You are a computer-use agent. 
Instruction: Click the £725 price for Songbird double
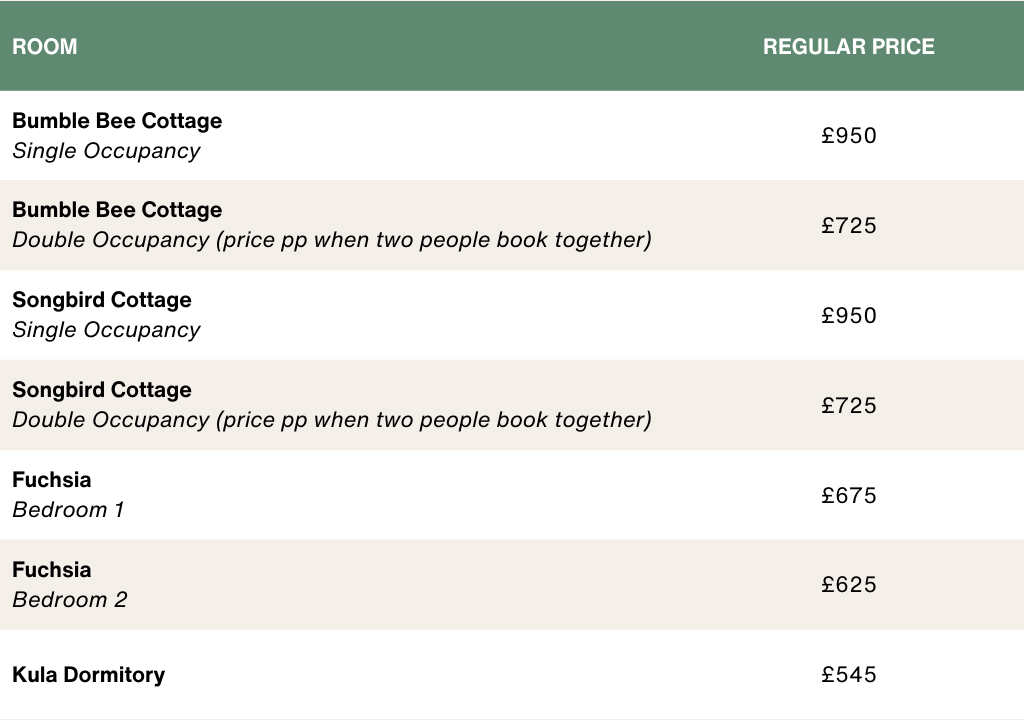(848, 405)
